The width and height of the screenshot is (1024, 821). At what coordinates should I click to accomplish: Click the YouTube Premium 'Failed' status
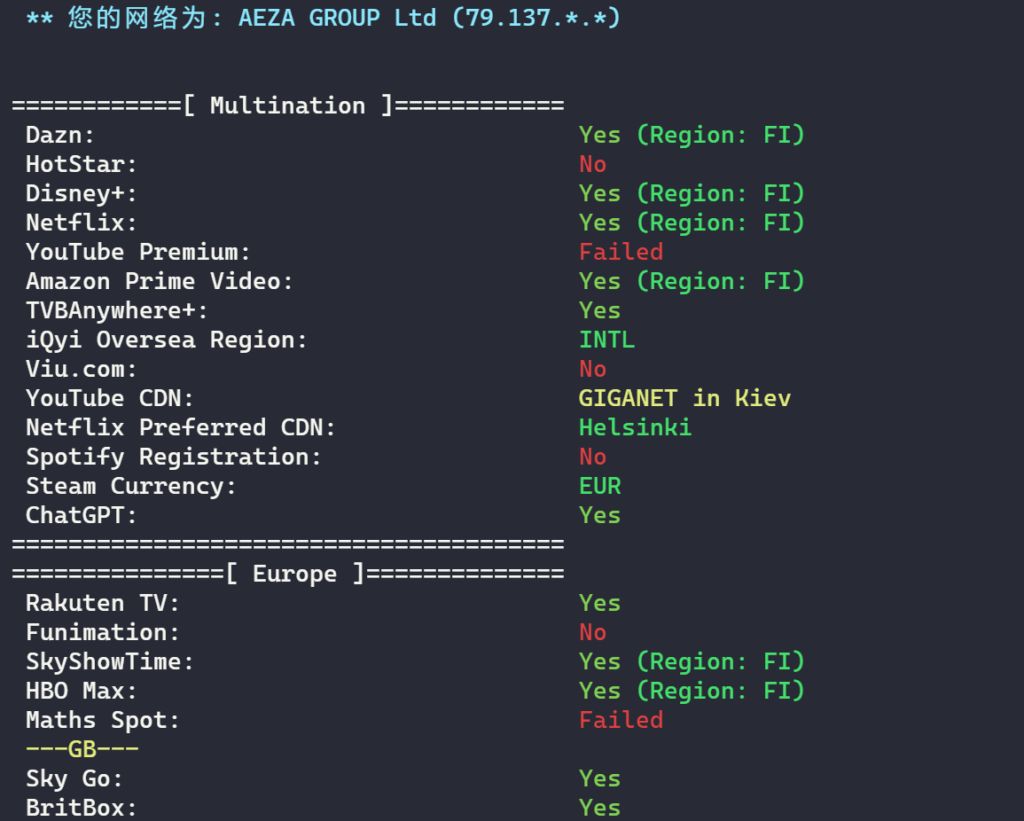click(x=621, y=252)
